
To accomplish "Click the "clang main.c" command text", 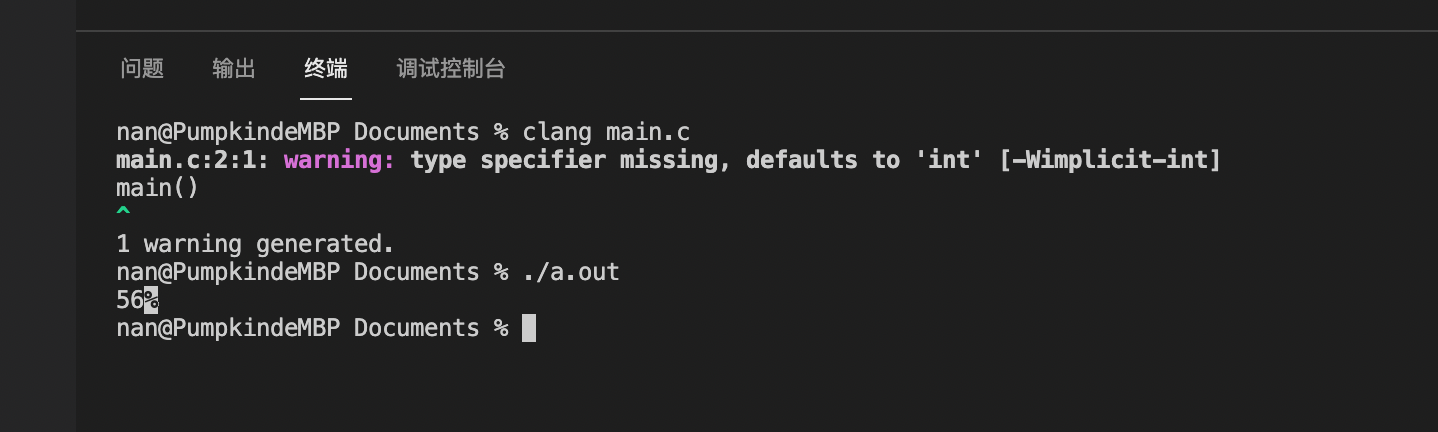I will pos(606,132).
